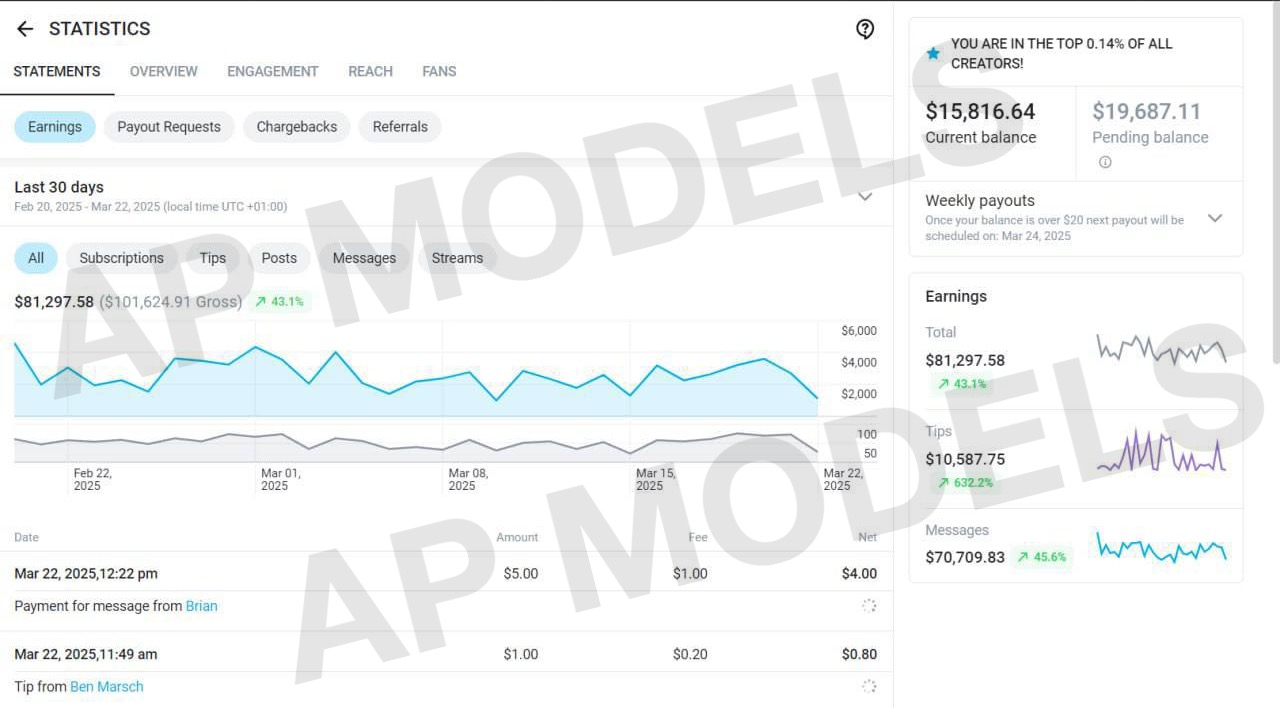Expand the Last 30 days date range chevron

pyautogui.click(x=865, y=196)
